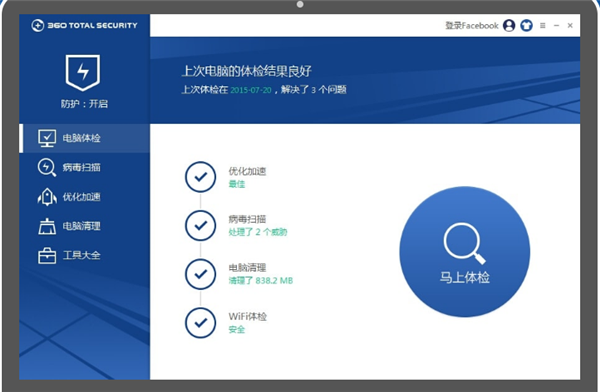This screenshot has height=392, width=600.
Task: Click the 最佳 status text
Action: pos(237,184)
